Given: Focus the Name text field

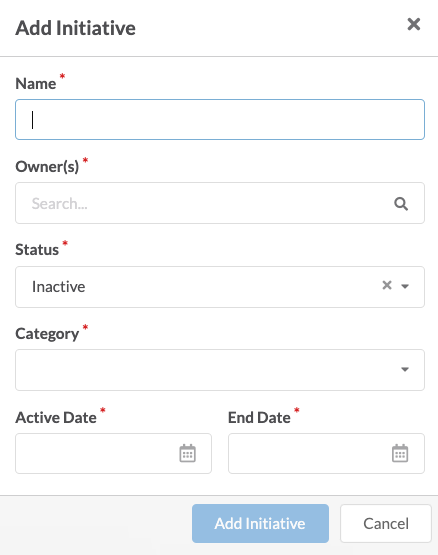Looking at the screenshot, I should point(220,120).
